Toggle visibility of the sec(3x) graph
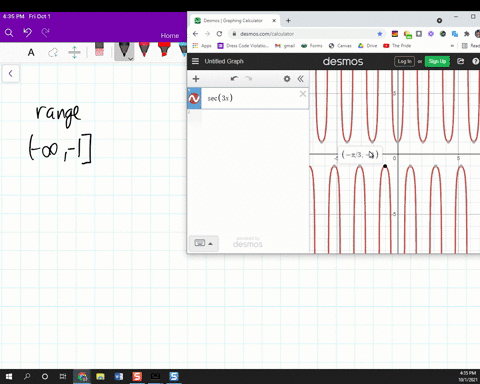The image size is (480, 384). pos(194,98)
